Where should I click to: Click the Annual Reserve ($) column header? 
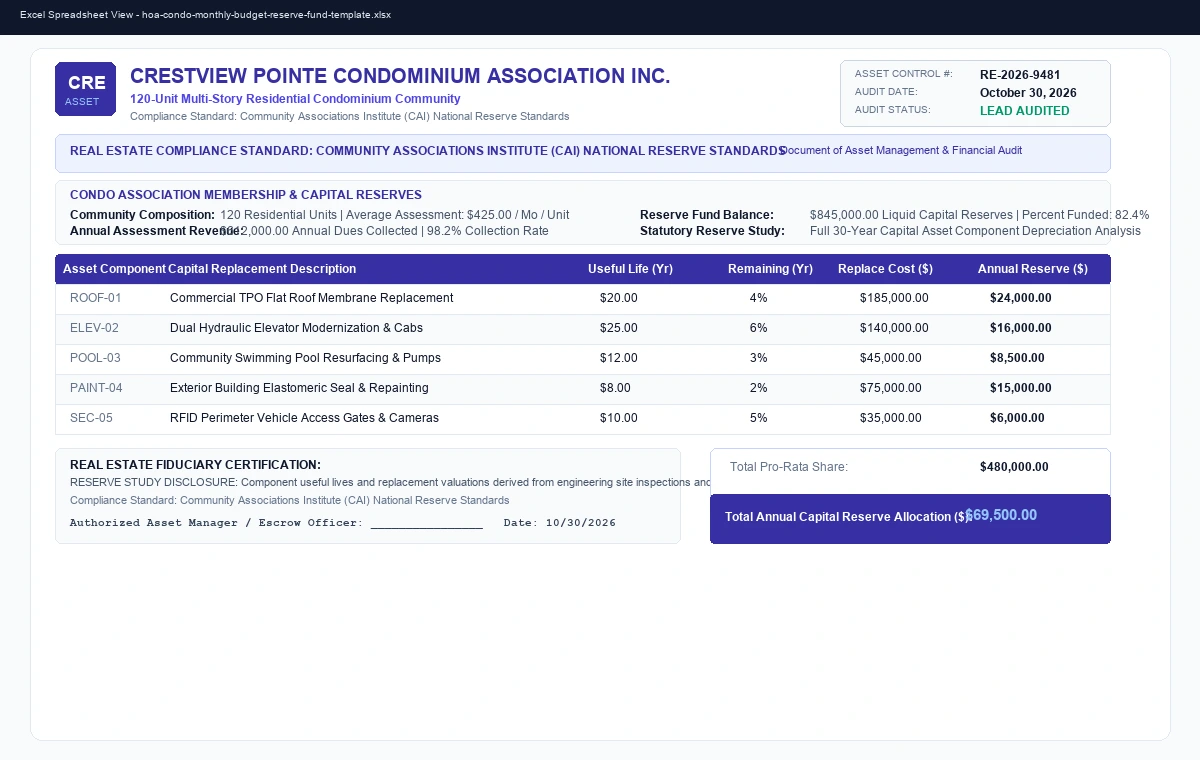[1032, 269]
